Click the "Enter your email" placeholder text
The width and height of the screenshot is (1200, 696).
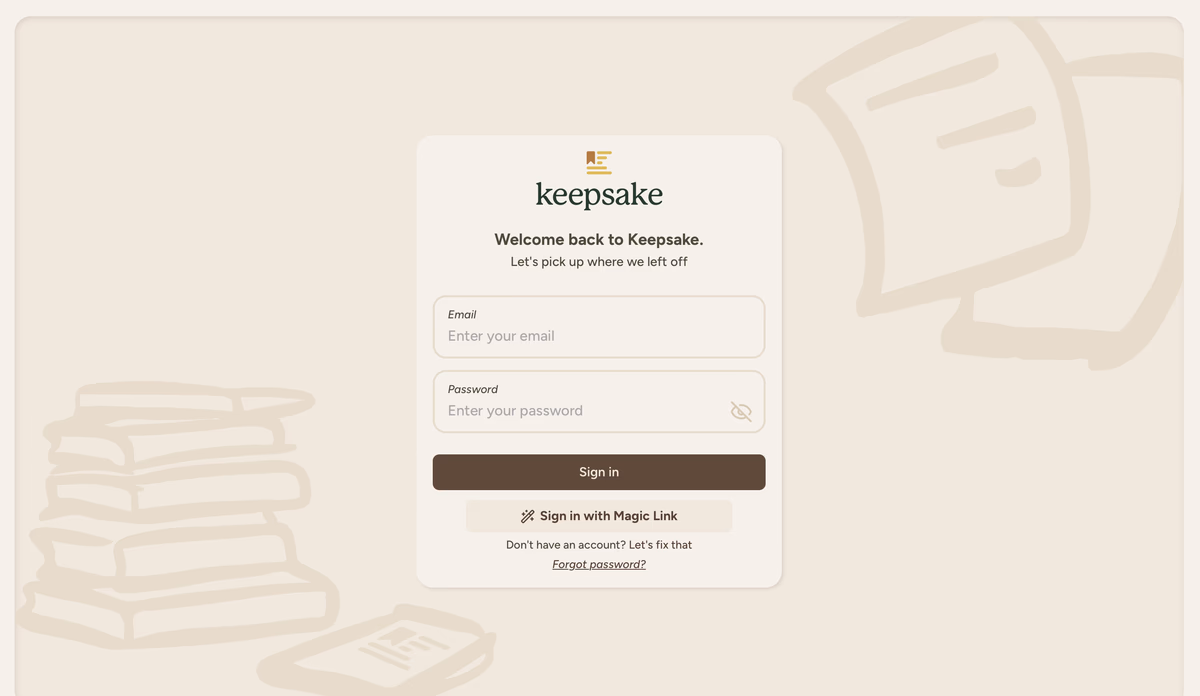click(501, 336)
